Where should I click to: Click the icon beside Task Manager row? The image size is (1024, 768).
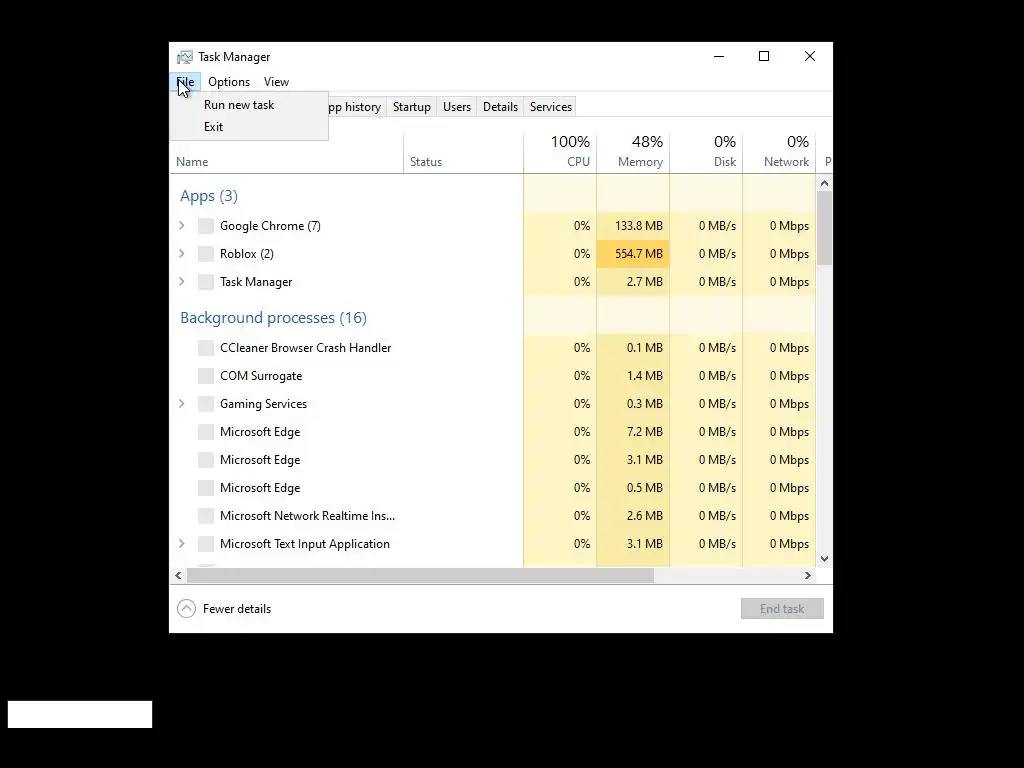tap(206, 282)
